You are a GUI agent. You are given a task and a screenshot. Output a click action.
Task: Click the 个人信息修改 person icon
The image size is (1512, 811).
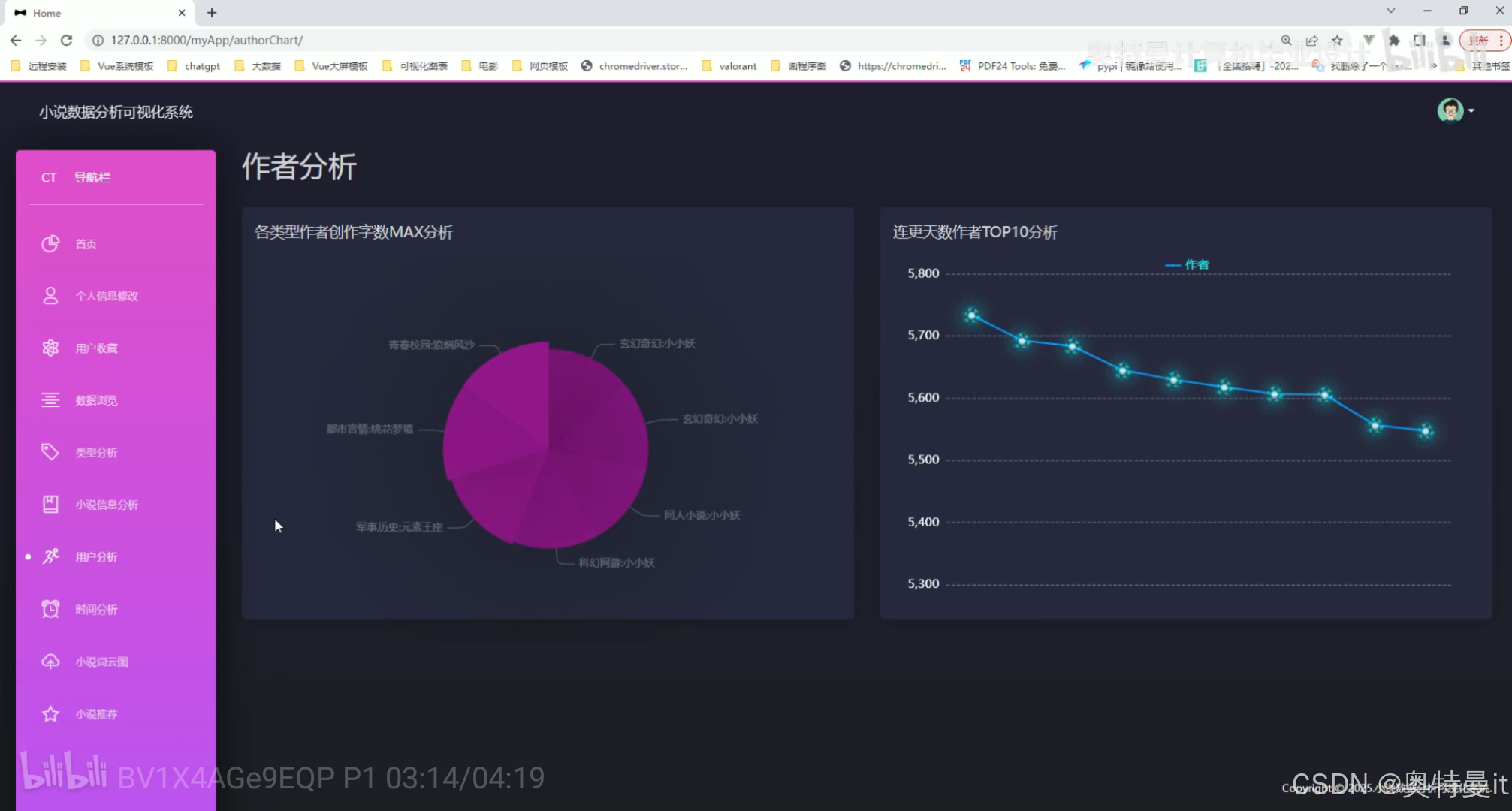(x=50, y=295)
